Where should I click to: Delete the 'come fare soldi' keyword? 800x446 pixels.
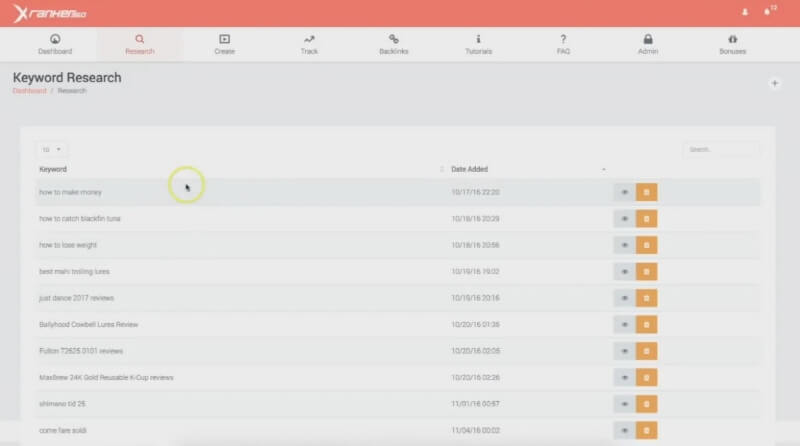(x=646, y=431)
